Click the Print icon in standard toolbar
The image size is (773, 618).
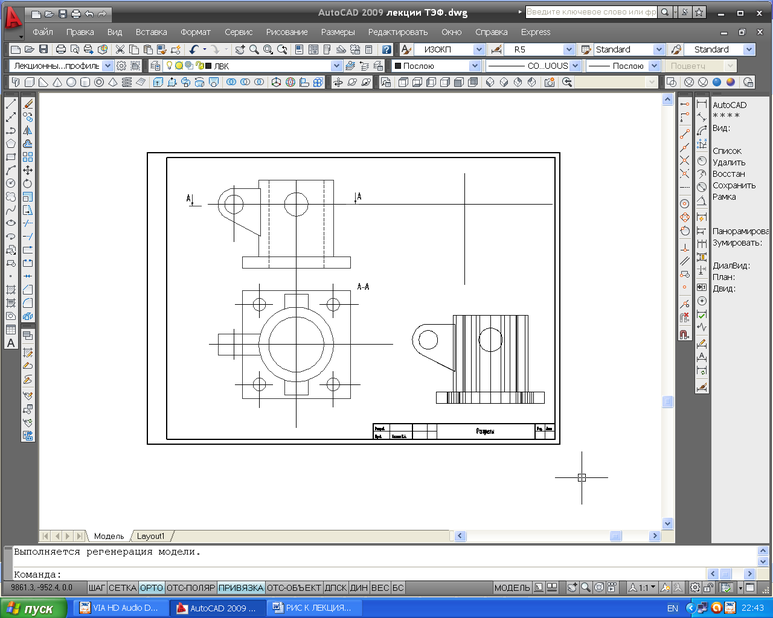(60, 49)
